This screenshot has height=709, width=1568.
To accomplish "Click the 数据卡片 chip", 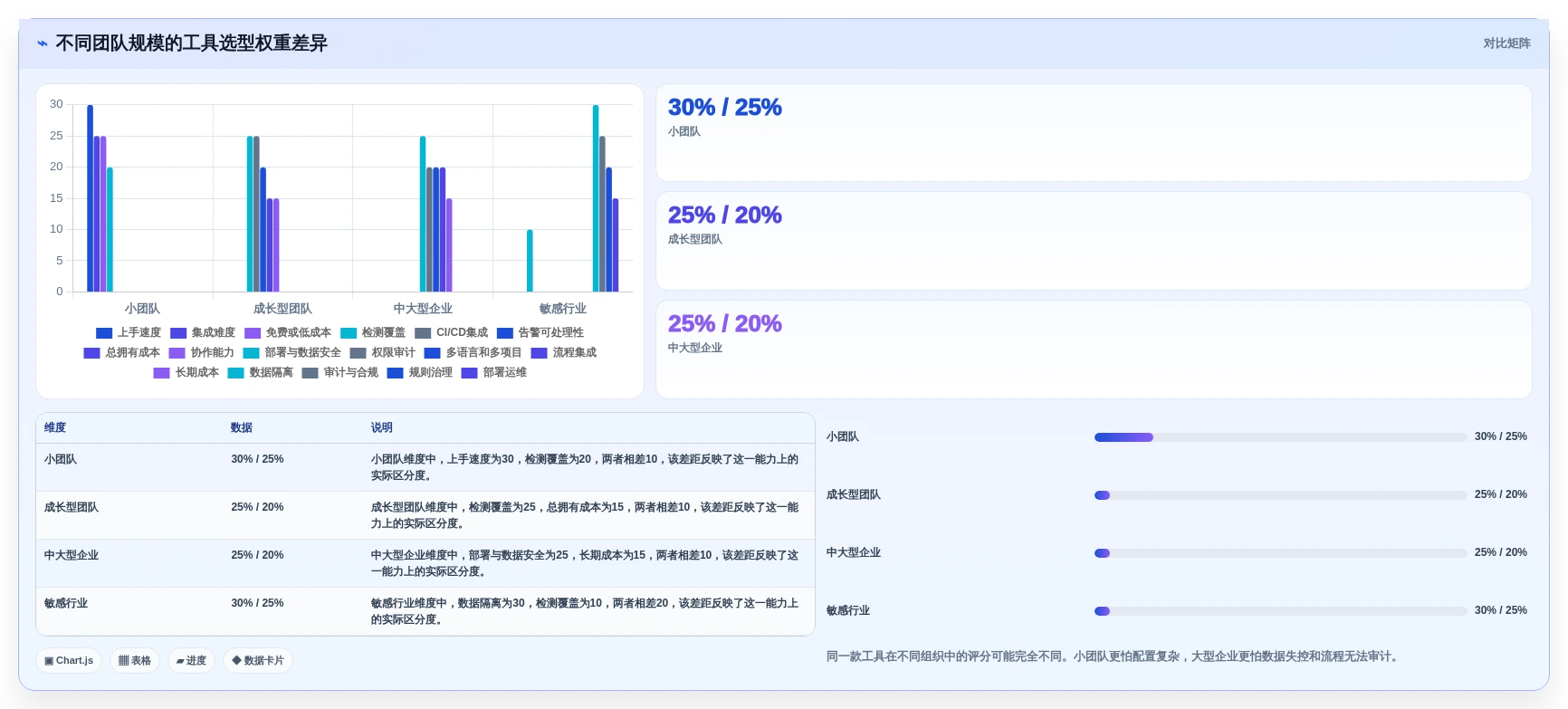I will (x=258, y=661).
